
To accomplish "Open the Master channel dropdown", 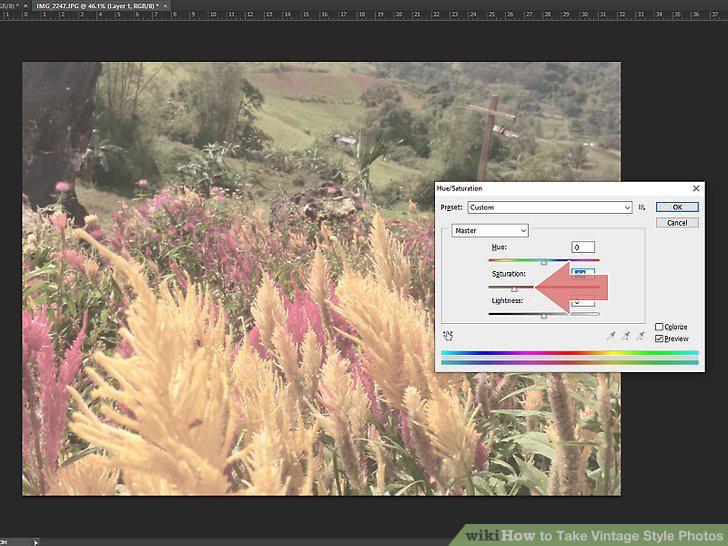I will pos(490,231).
